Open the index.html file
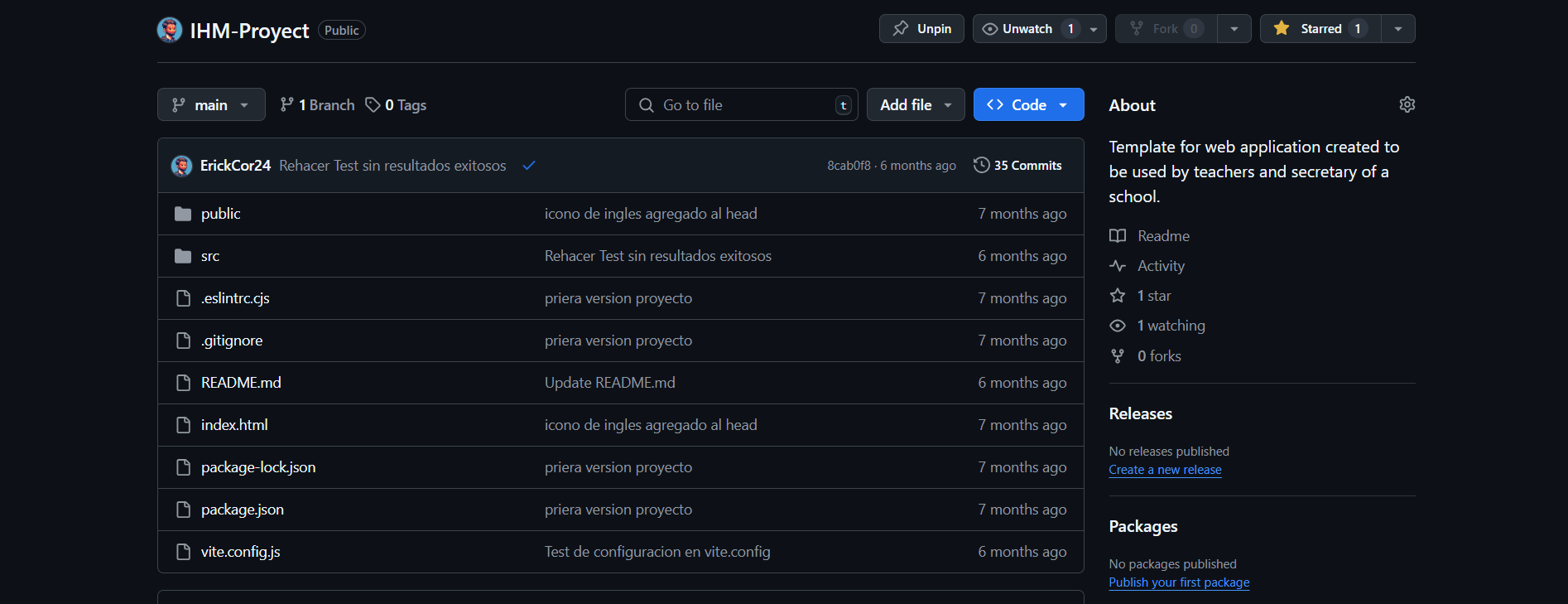Viewport: 1568px width, 604px height. pos(234,425)
